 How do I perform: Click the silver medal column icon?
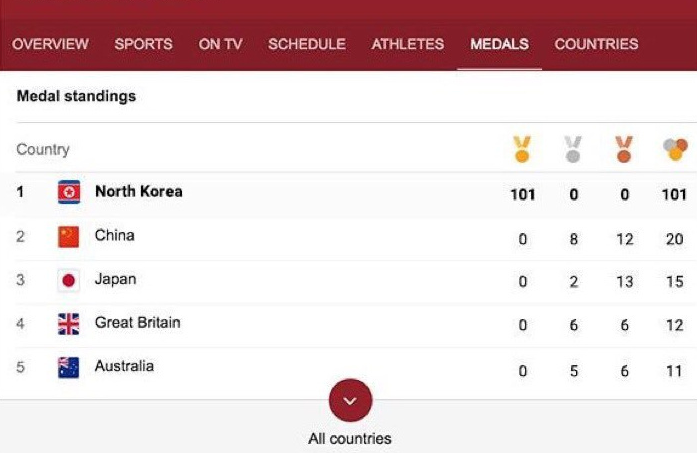(573, 150)
